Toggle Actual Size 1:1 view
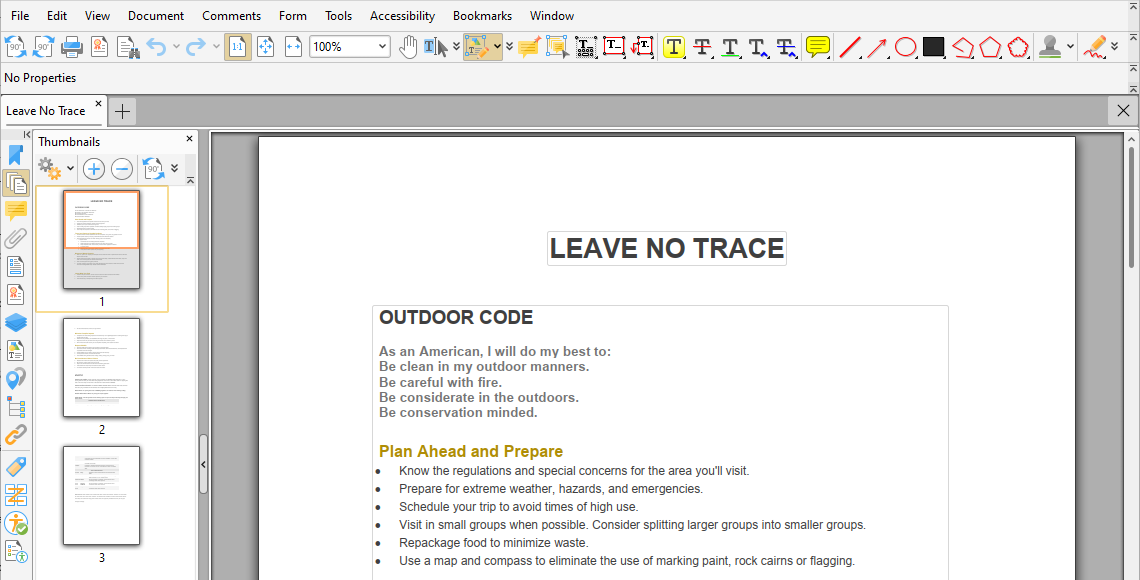The image size is (1140, 580). [x=238, y=47]
